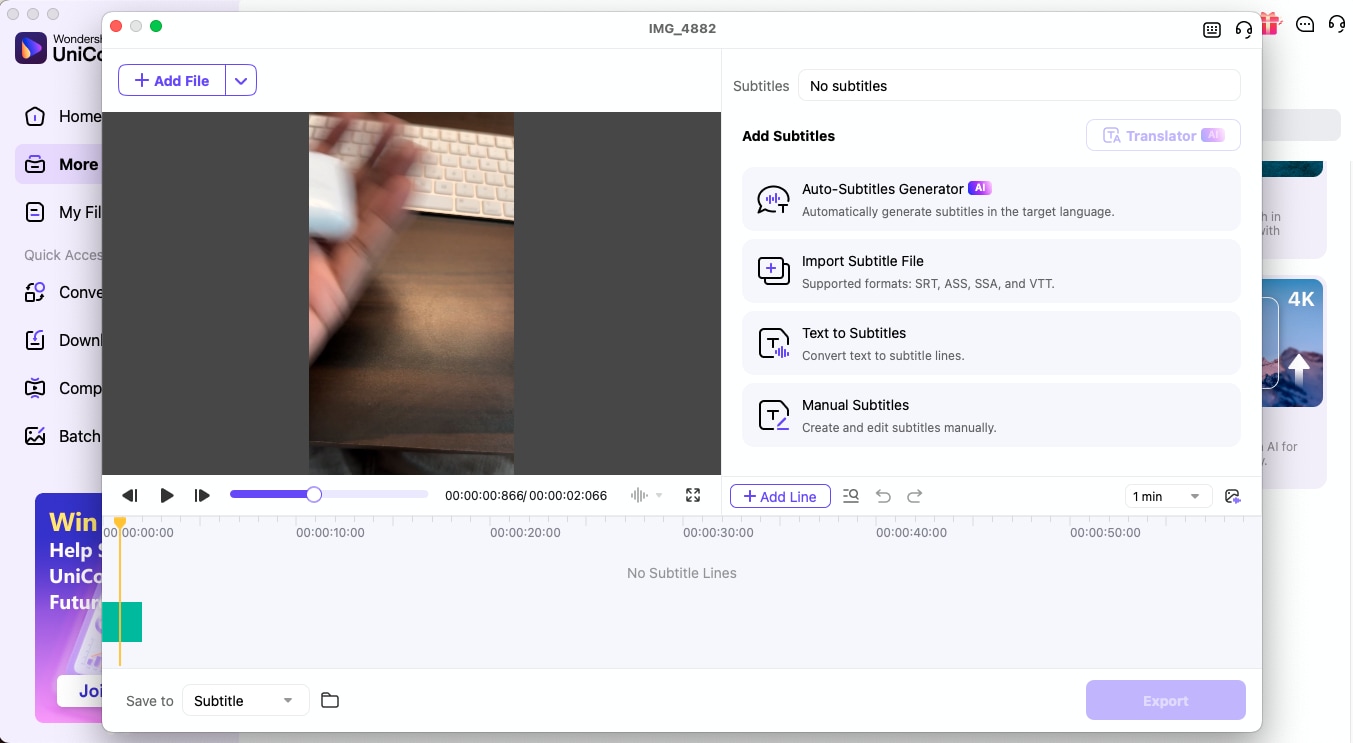
Task: Click the video playback progress slider
Action: point(329,494)
